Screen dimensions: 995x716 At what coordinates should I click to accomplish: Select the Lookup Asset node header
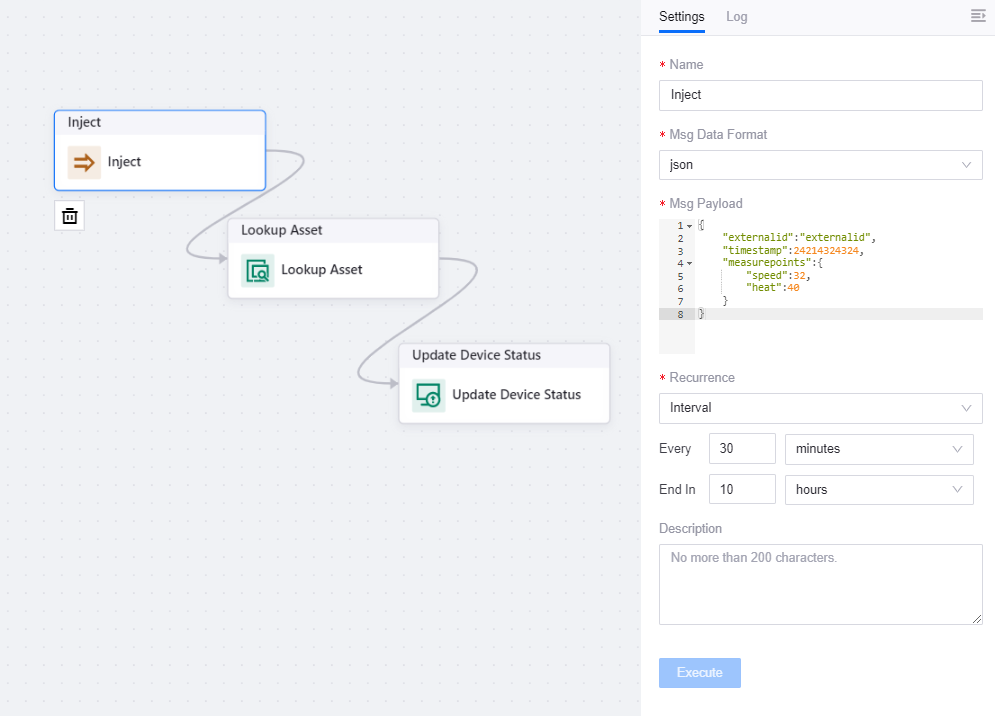pos(333,231)
